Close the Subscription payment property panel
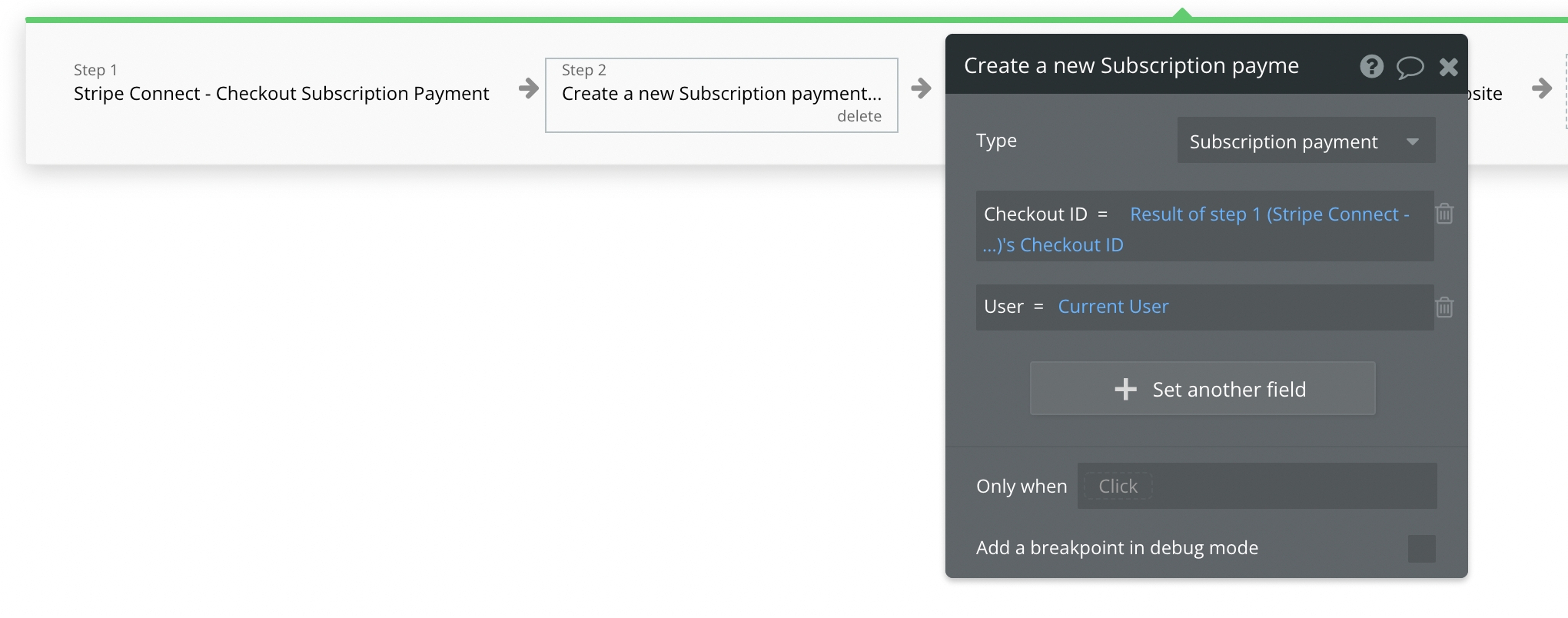Viewport: 1568px width, 618px height. tap(1448, 68)
